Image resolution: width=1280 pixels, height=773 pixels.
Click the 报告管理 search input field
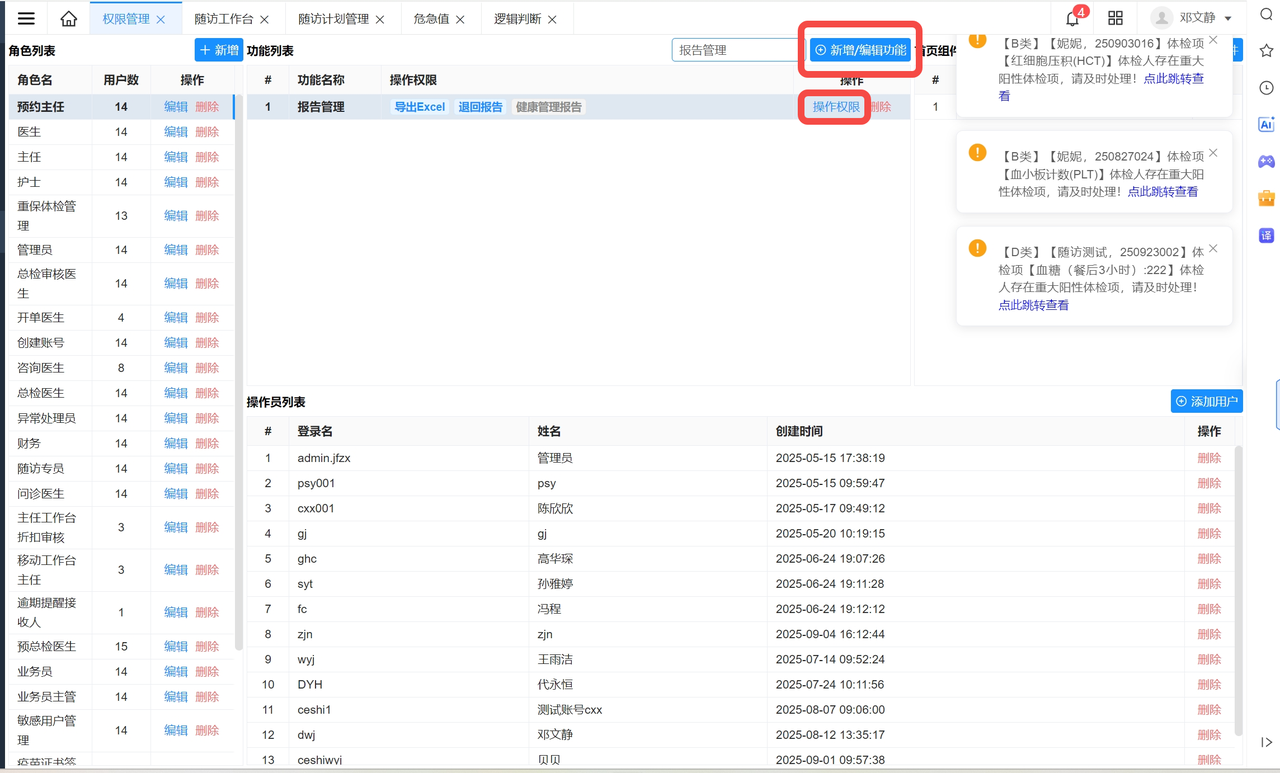pyautogui.click(x=735, y=50)
